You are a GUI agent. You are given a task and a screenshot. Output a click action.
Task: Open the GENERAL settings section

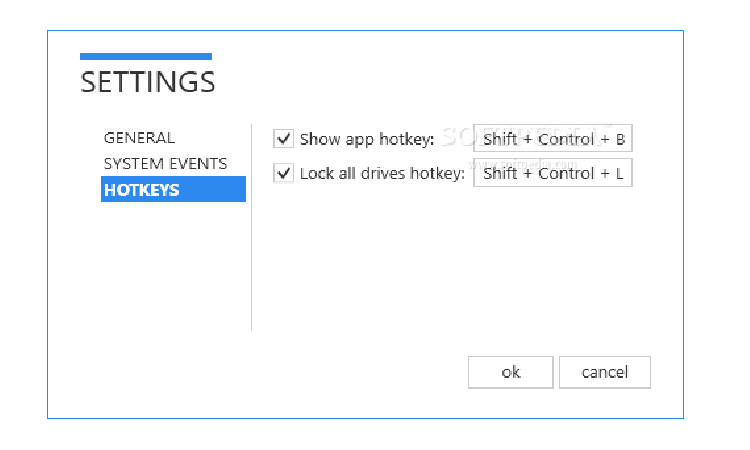click(139, 138)
